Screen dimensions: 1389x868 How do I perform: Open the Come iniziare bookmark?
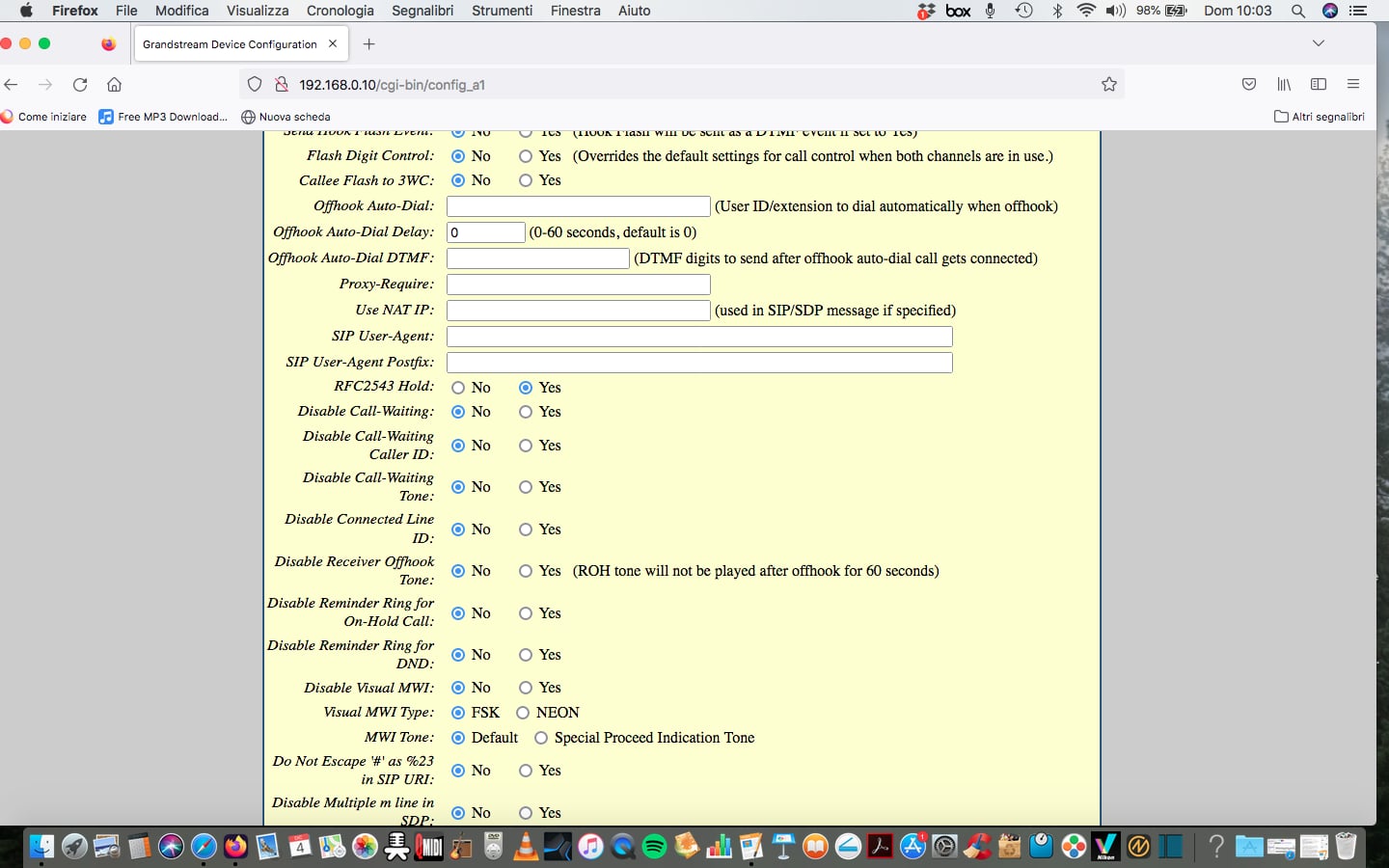[44, 117]
